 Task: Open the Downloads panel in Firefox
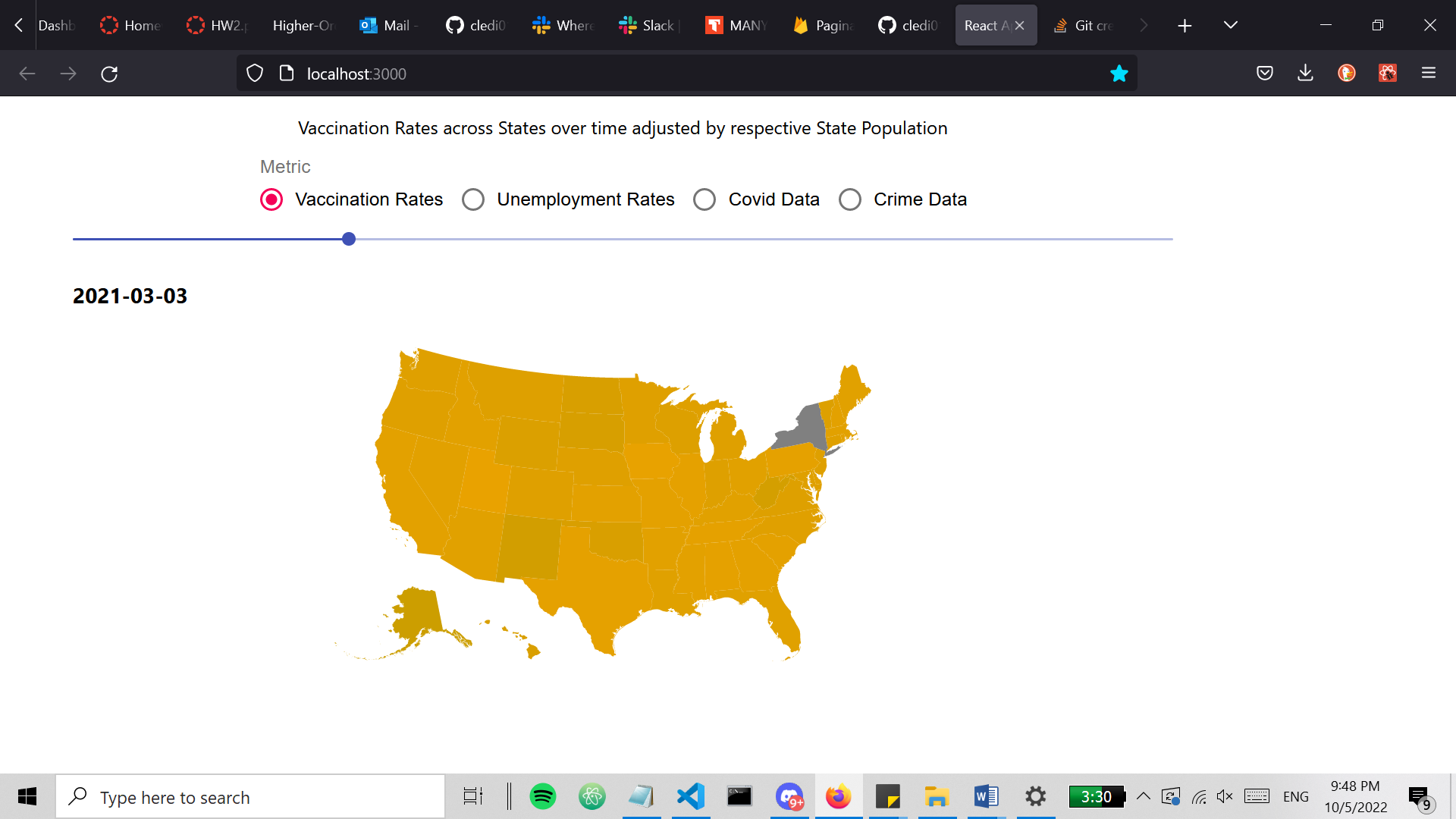(1305, 73)
